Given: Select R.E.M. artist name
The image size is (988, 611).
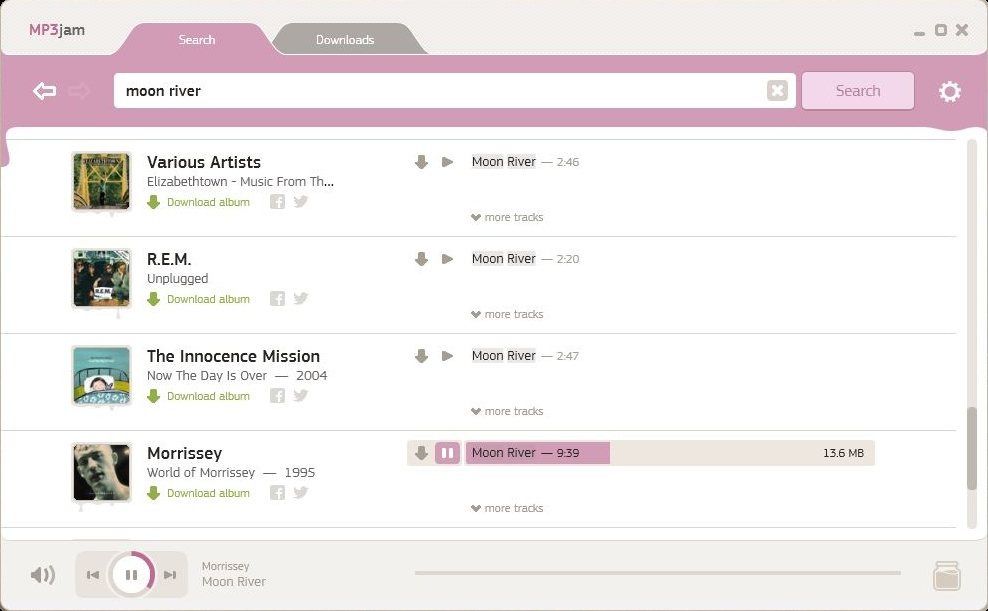Looking at the screenshot, I should pos(169,259).
